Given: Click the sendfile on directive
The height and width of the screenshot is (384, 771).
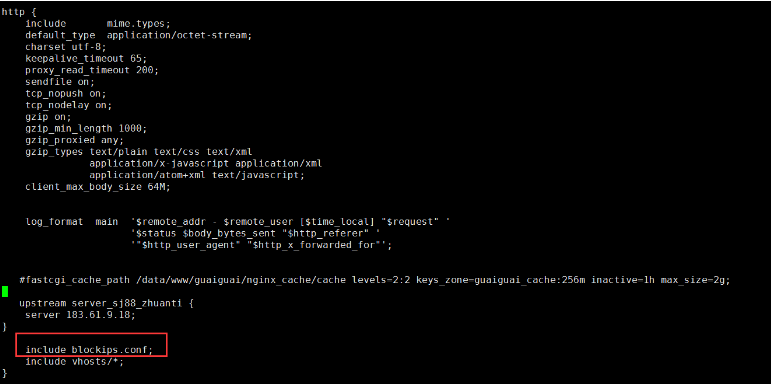Looking at the screenshot, I should pos(60,82).
